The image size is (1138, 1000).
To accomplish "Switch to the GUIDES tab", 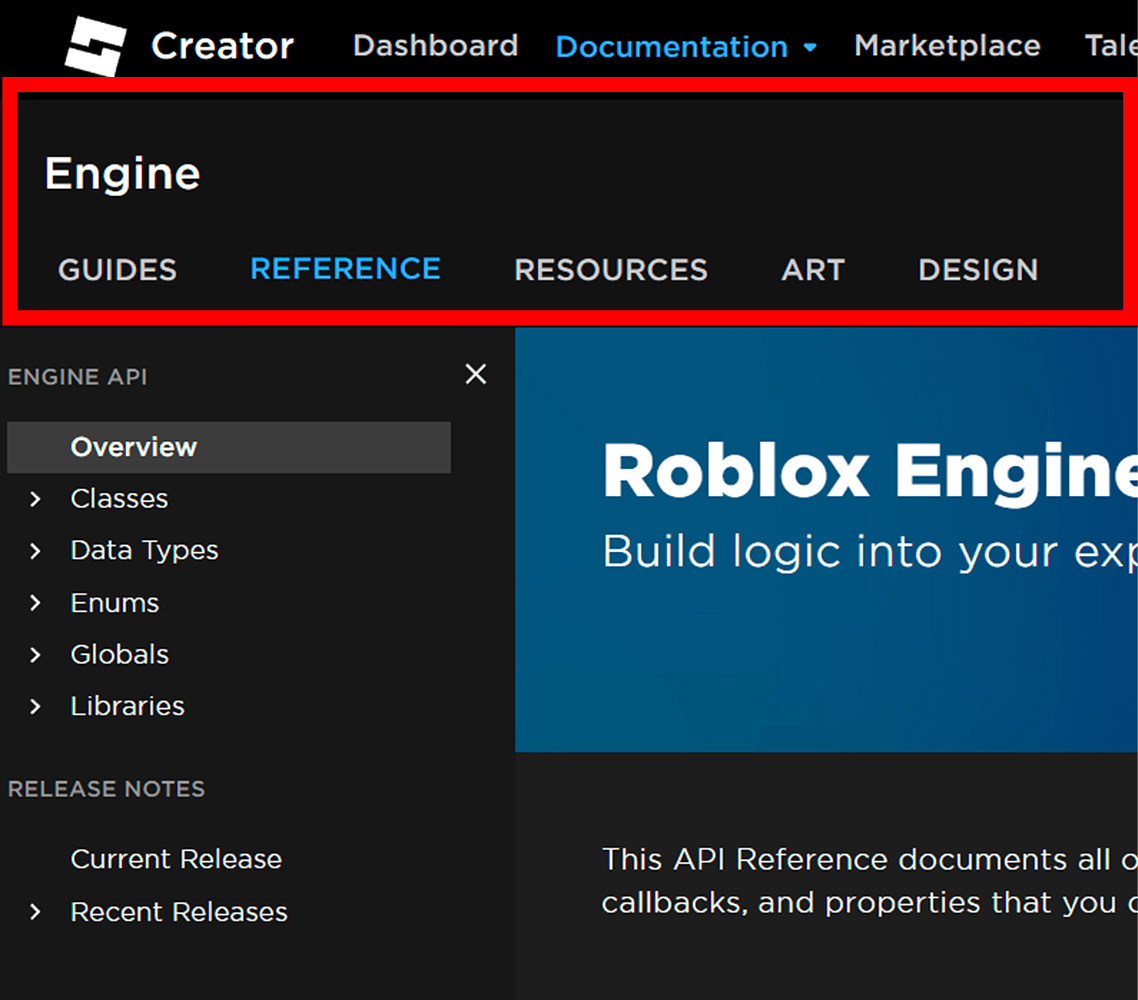I will point(117,269).
